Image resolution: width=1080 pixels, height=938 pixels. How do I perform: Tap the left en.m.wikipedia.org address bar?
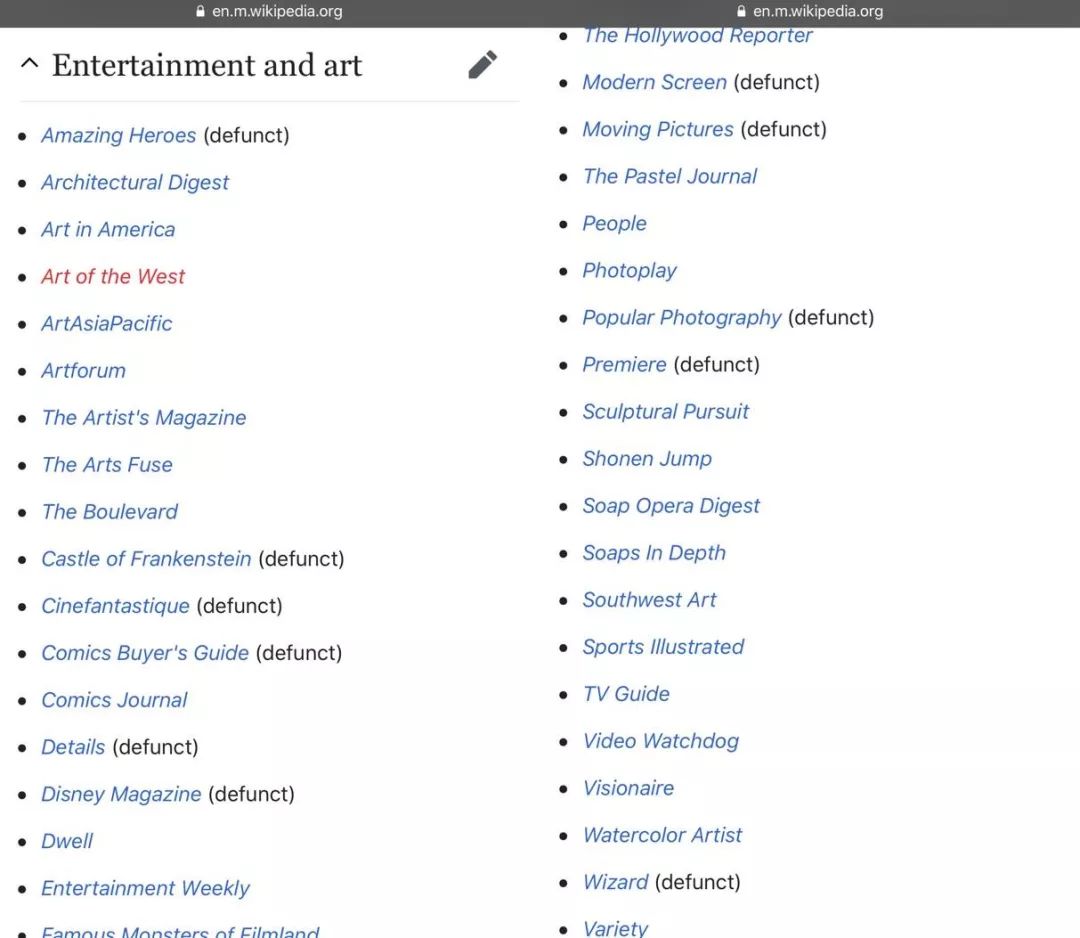(277, 11)
